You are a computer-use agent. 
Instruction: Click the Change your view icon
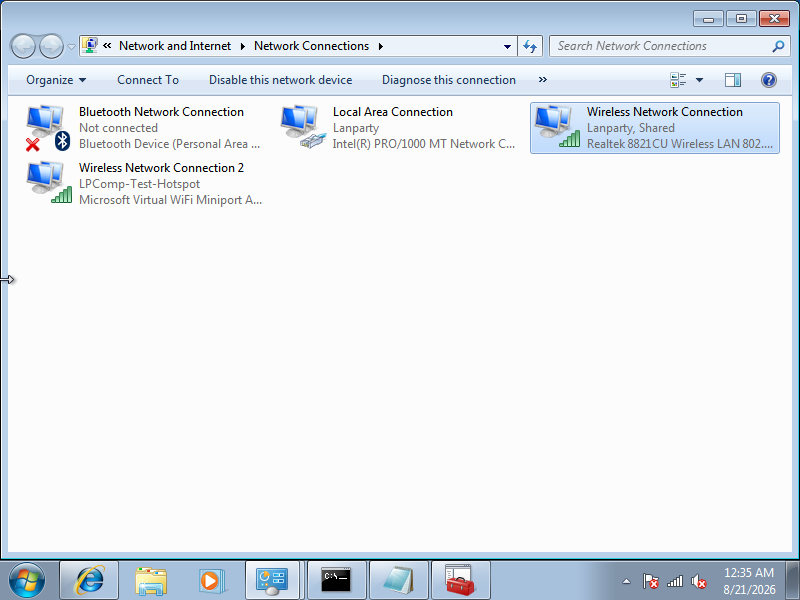coord(678,80)
